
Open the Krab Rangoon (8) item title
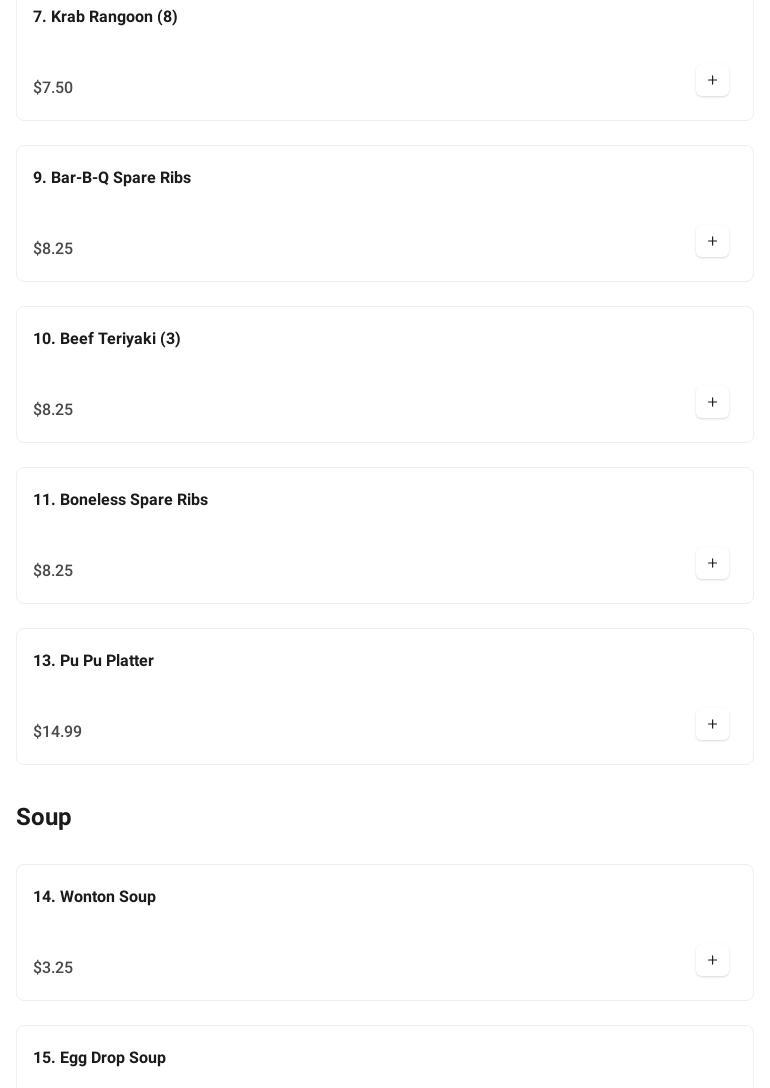pos(105,17)
